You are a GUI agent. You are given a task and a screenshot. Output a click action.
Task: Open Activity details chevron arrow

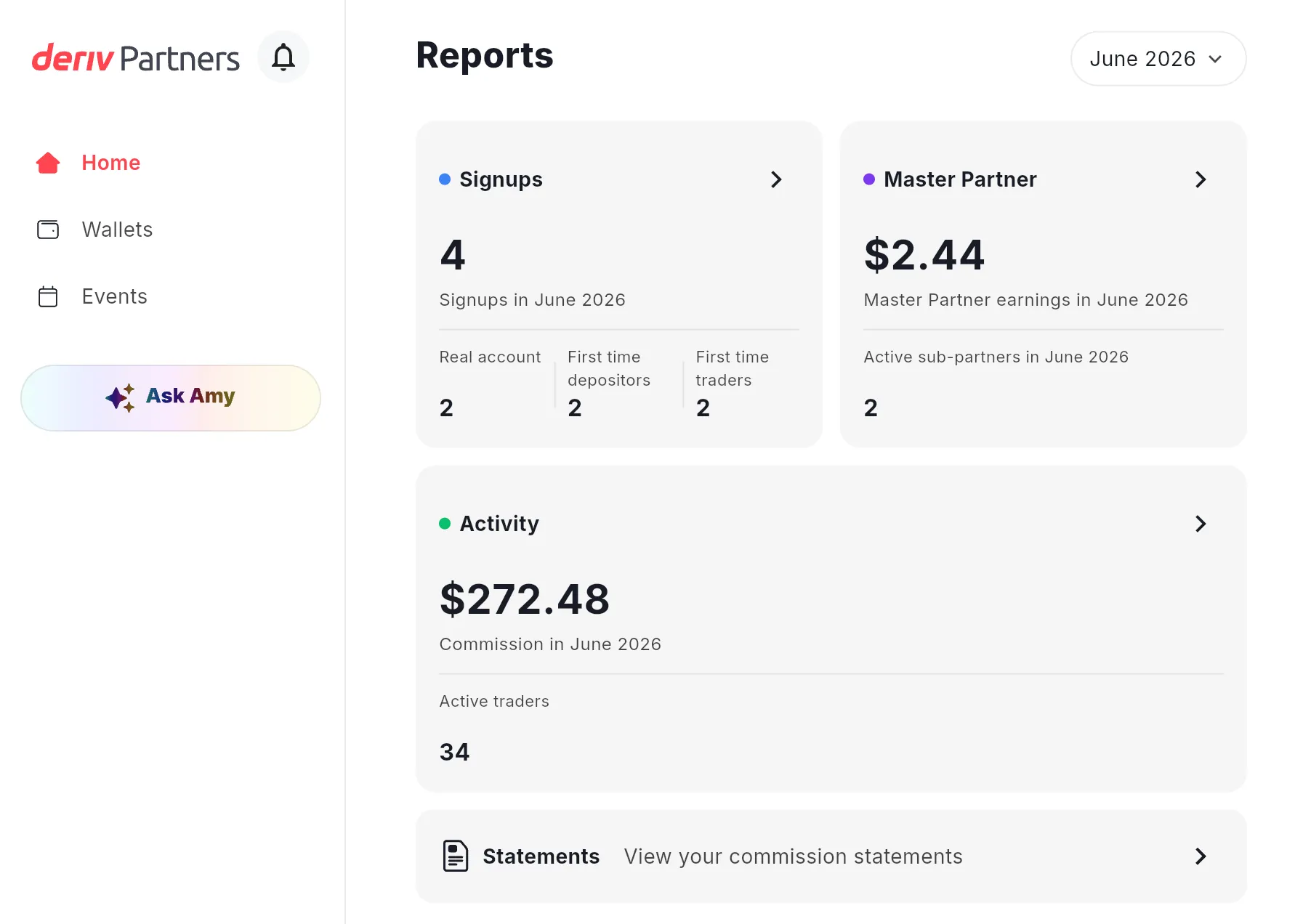pyautogui.click(x=1201, y=524)
